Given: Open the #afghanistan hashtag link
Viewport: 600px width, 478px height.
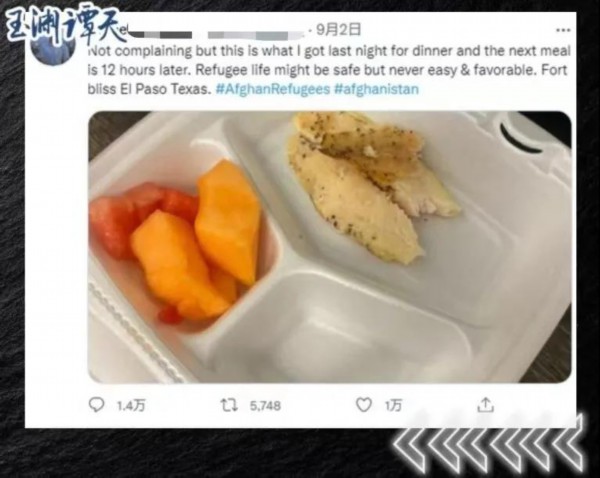Looking at the screenshot, I should 377,89.
